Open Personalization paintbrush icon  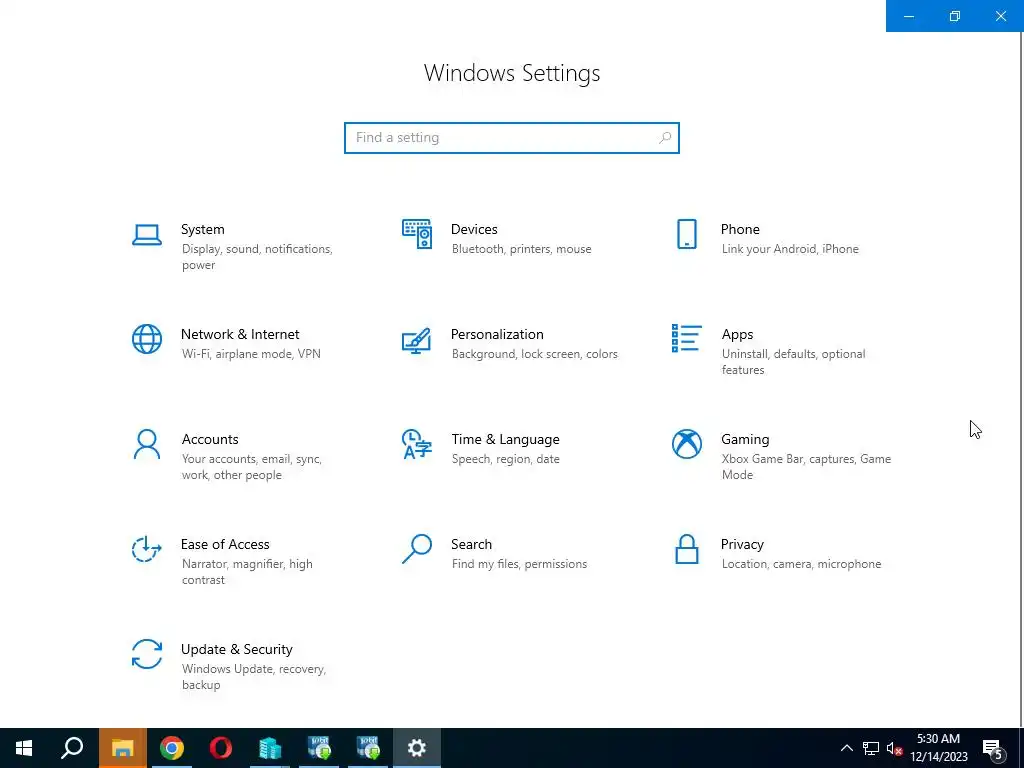[x=417, y=340]
